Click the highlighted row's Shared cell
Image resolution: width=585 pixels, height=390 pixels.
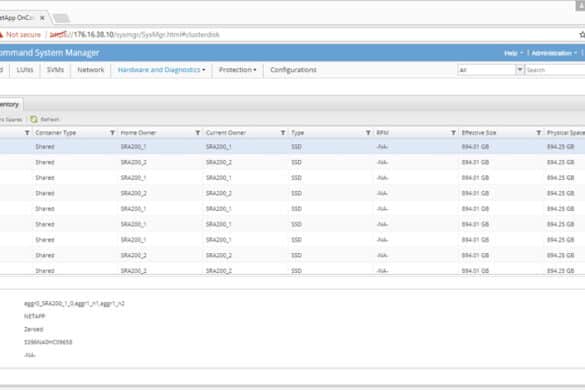click(x=45, y=147)
